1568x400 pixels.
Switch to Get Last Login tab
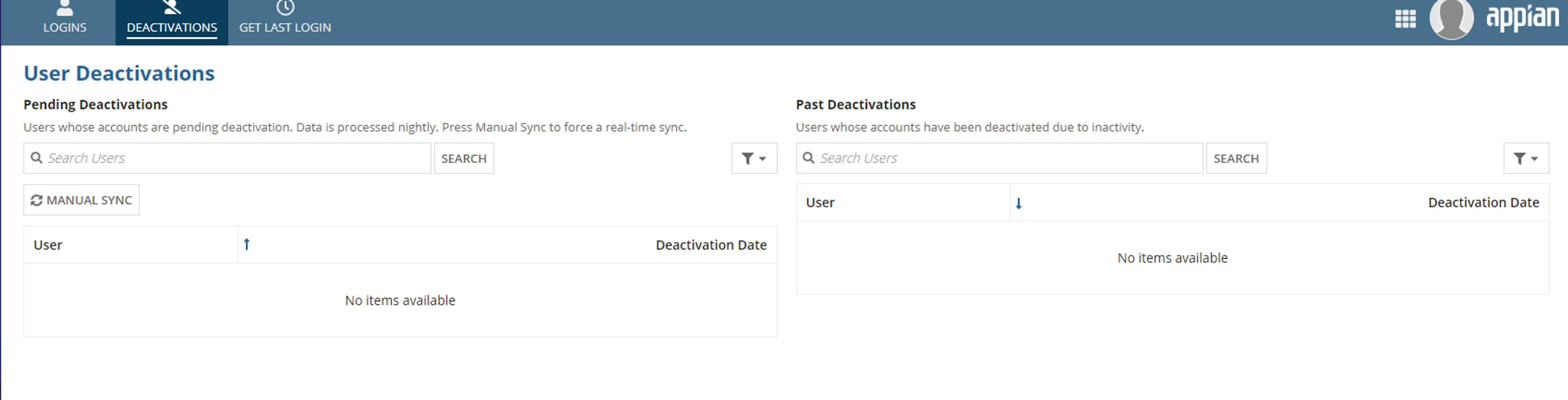[x=285, y=22]
